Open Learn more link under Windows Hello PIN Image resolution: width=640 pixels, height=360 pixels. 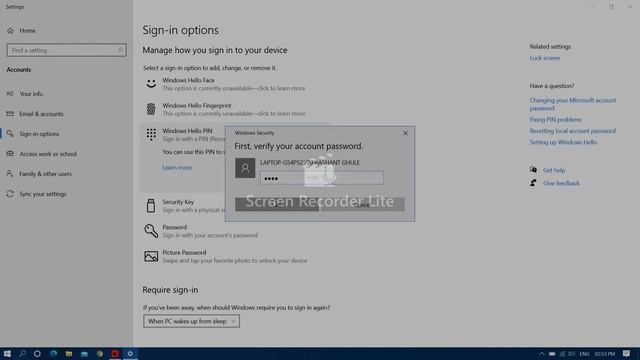click(x=177, y=168)
